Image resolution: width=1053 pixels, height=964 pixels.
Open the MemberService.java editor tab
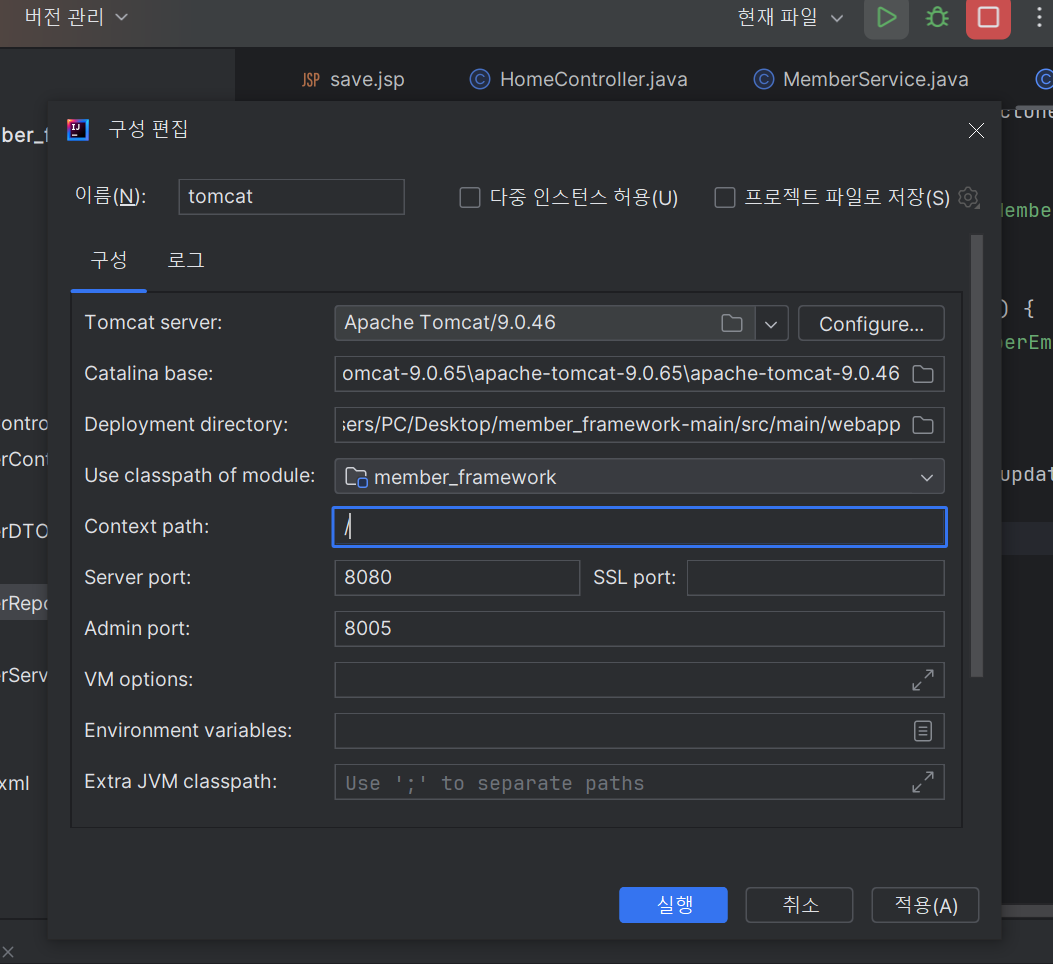(861, 79)
